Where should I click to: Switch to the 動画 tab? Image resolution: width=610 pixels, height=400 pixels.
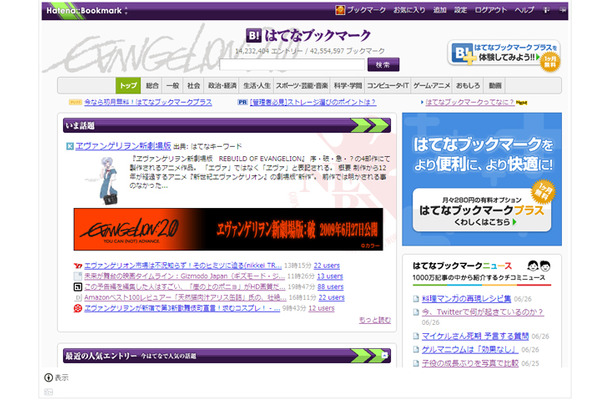[495, 86]
